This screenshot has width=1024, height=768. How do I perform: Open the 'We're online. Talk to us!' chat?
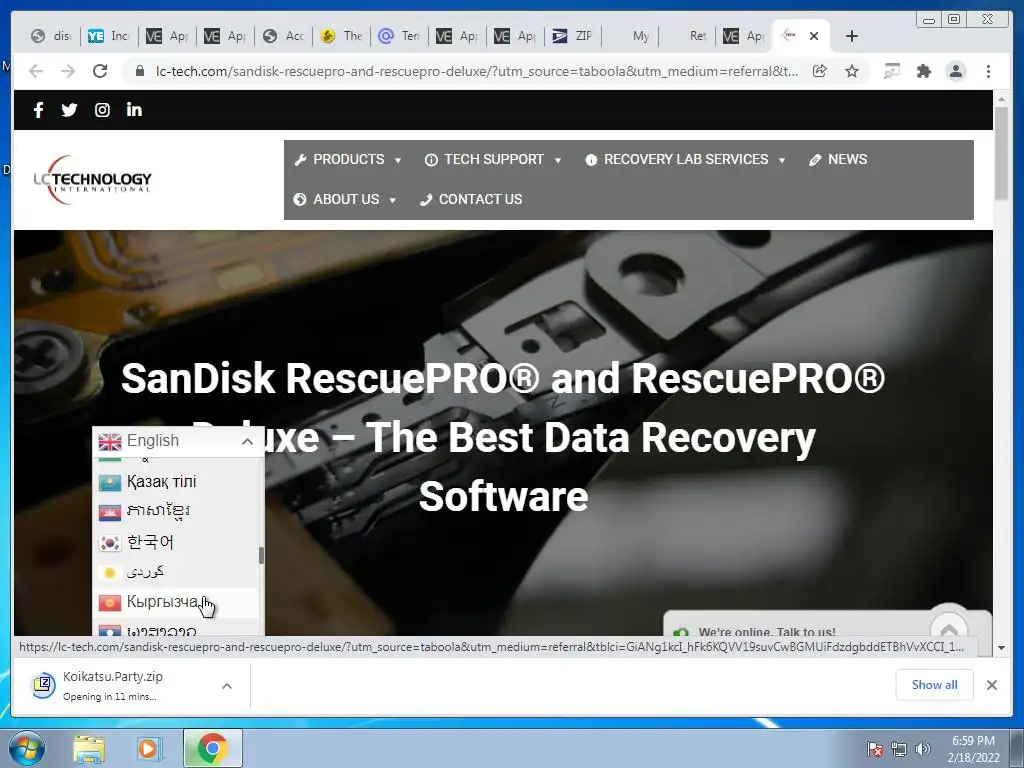(x=767, y=632)
